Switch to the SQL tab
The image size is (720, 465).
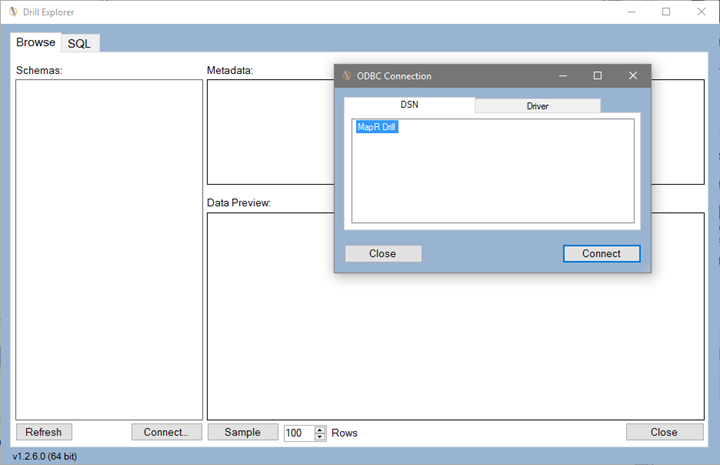click(x=79, y=43)
